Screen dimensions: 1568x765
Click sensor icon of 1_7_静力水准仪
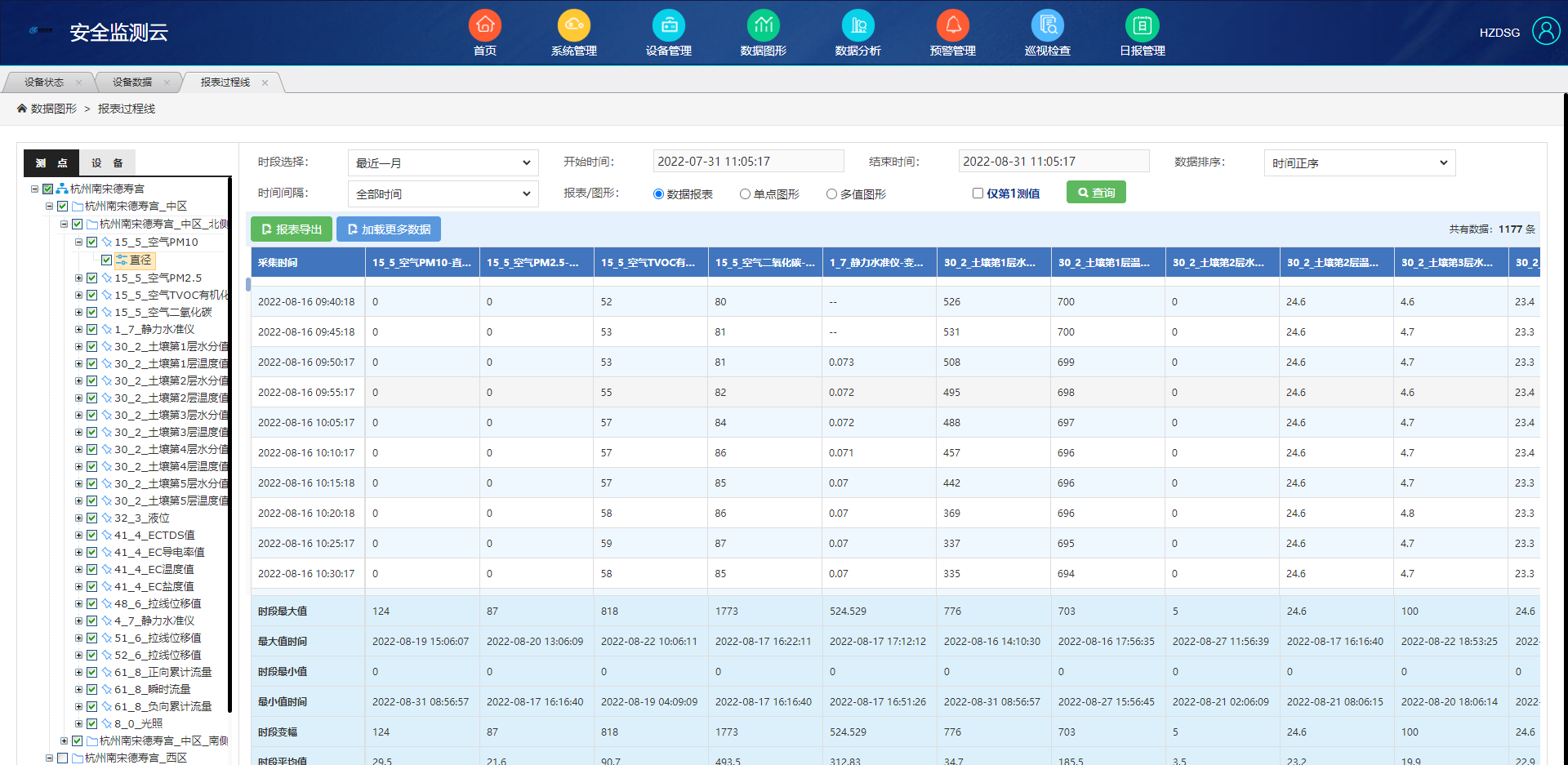(x=106, y=330)
